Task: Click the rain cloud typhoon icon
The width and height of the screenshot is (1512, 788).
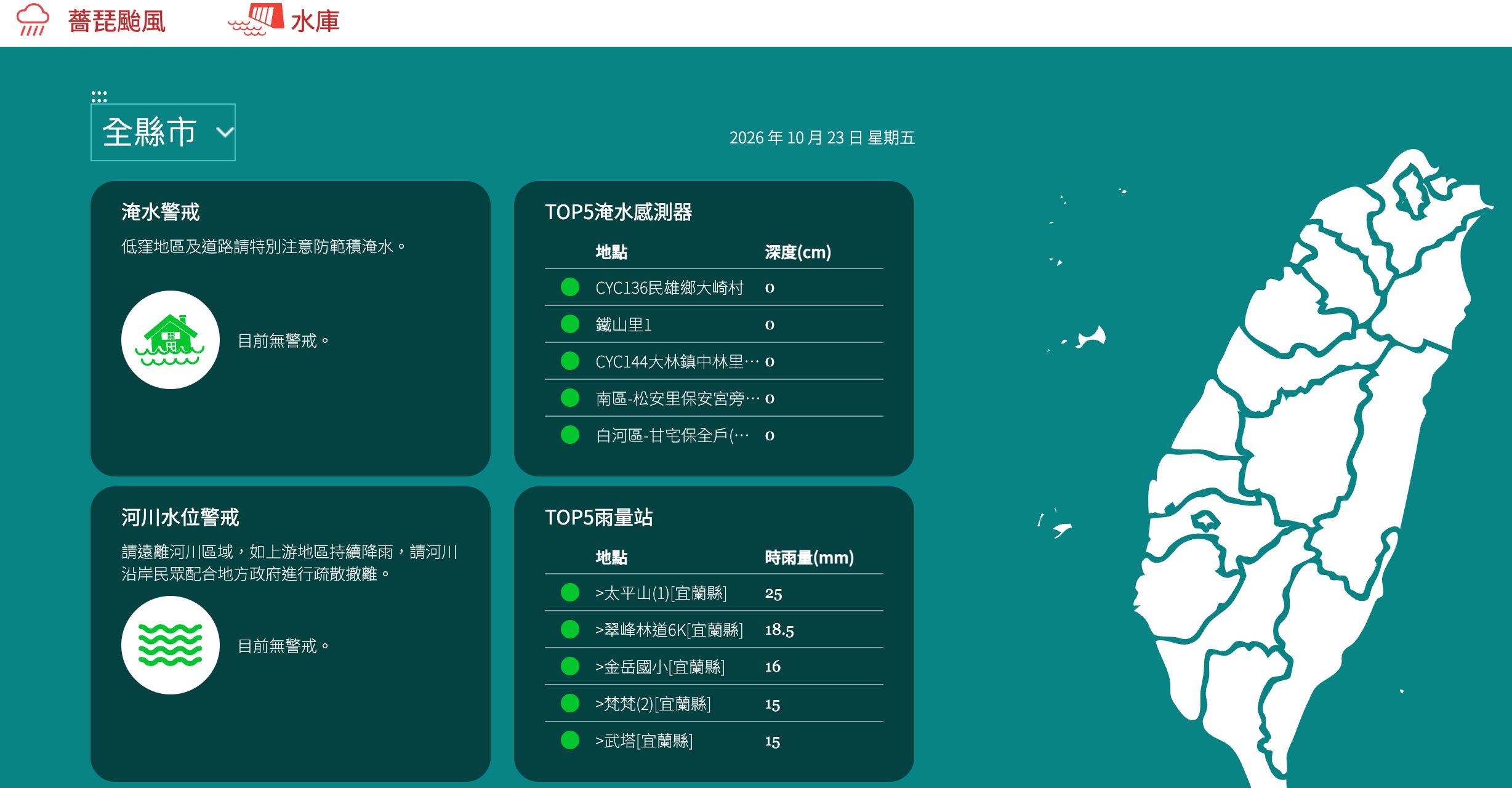Action: point(33,20)
